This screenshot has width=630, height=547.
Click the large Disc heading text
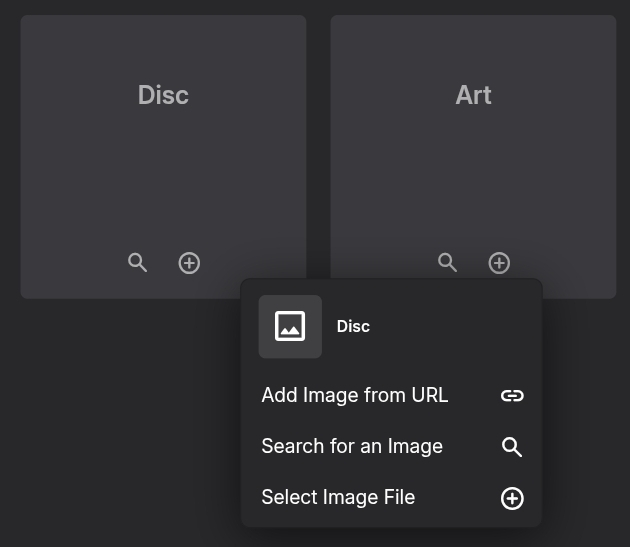[163, 95]
